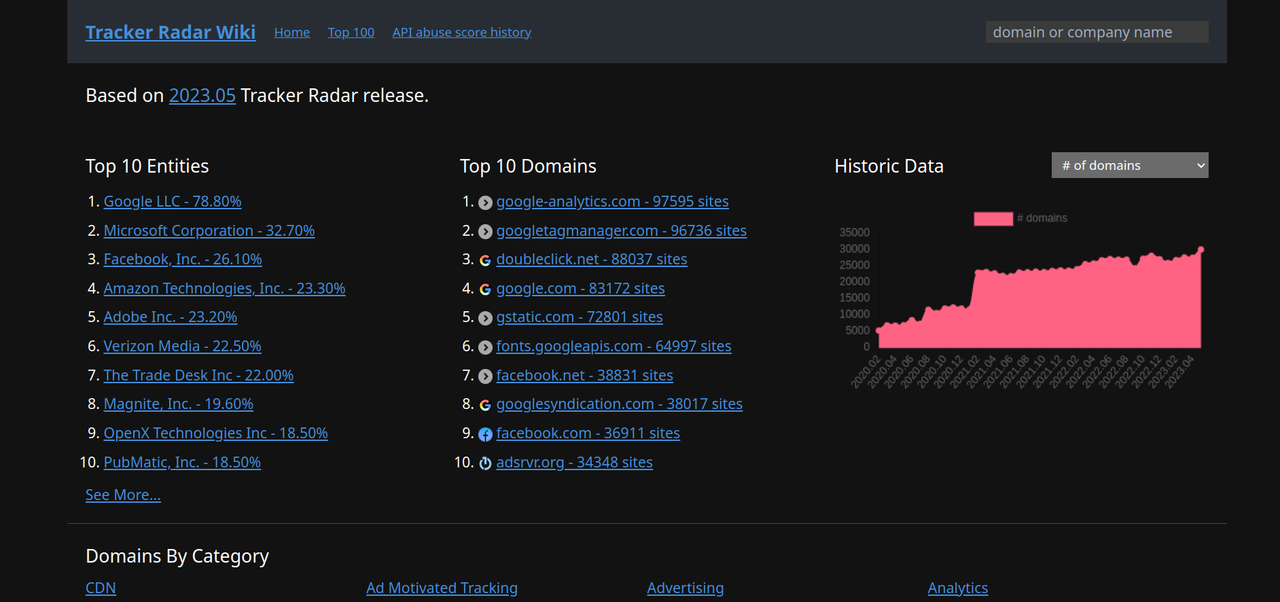Open The Trade Desk Inc link
The height and width of the screenshot is (602, 1280).
click(x=199, y=375)
